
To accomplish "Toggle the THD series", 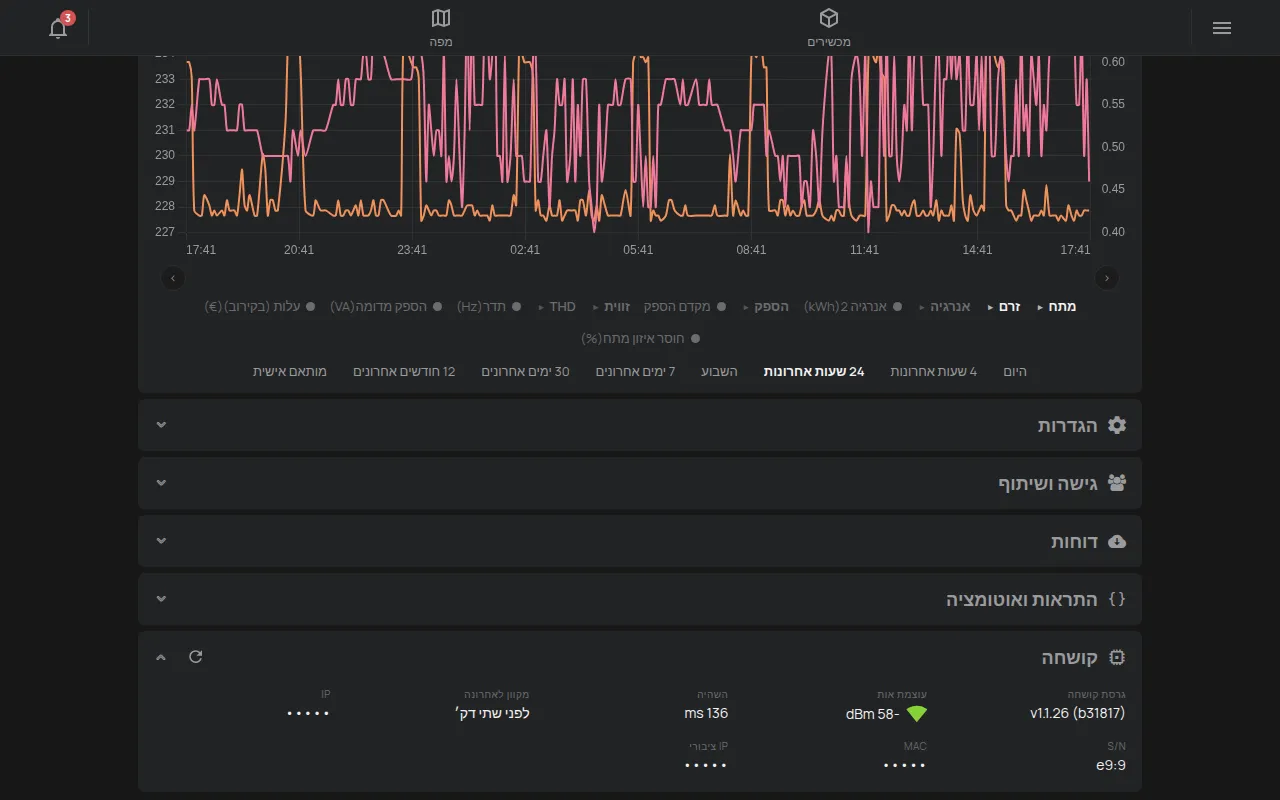I will [x=557, y=307].
